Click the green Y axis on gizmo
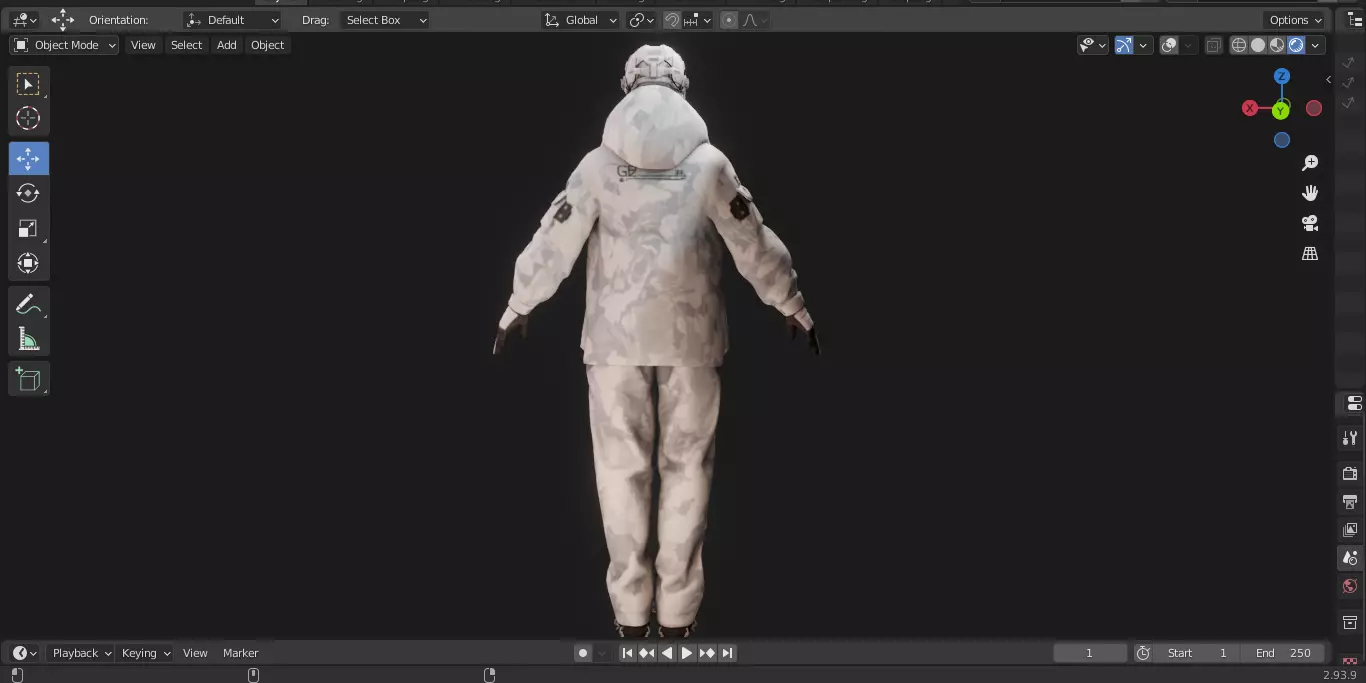This screenshot has height=683, width=1366. pos(1281,111)
